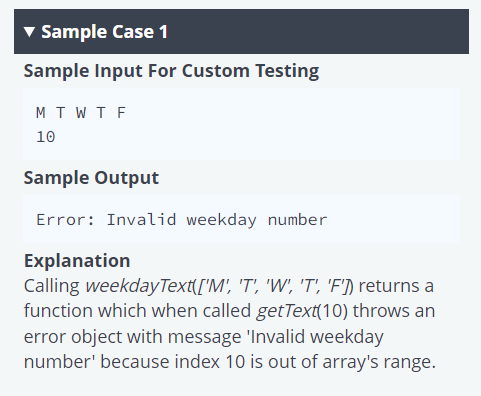
Task: Click the italic weekdayText function name
Action: click(x=139, y=286)
